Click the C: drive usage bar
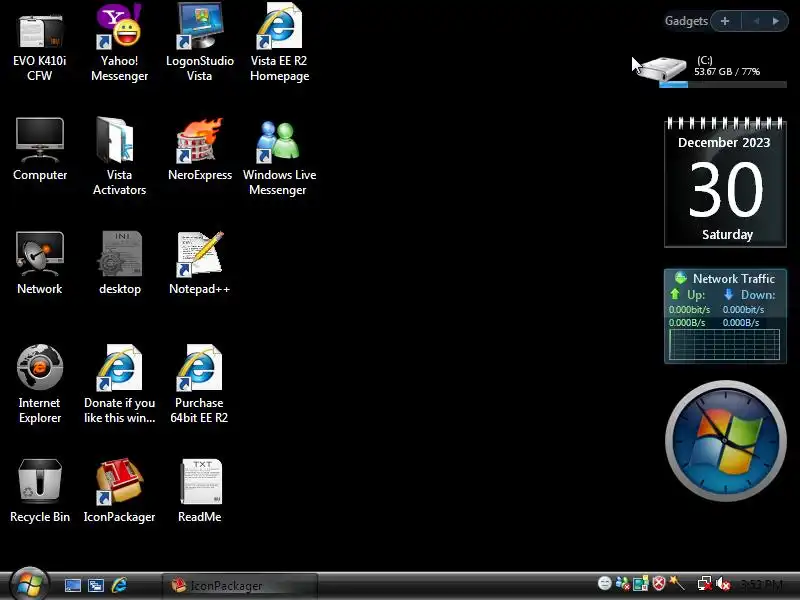Screen dimensions: 800x600 click(x=723, y=85)
